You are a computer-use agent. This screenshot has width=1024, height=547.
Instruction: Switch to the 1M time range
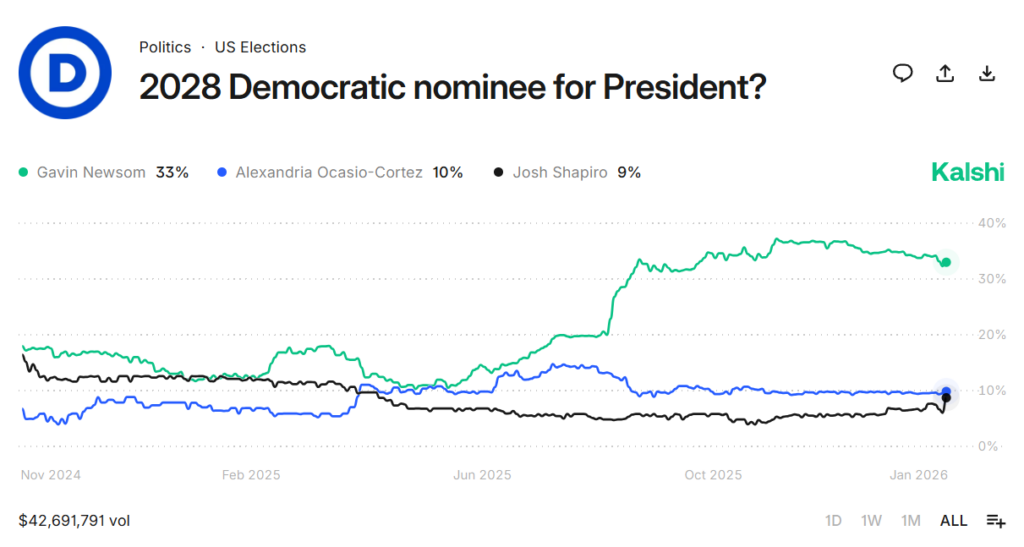pyautogui.click(x=910, y=520)
